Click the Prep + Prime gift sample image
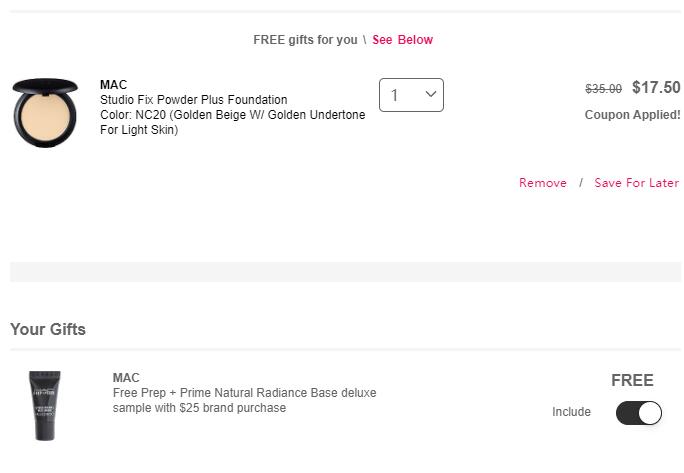This screenshot has width=684, height=473. [44, 405]
